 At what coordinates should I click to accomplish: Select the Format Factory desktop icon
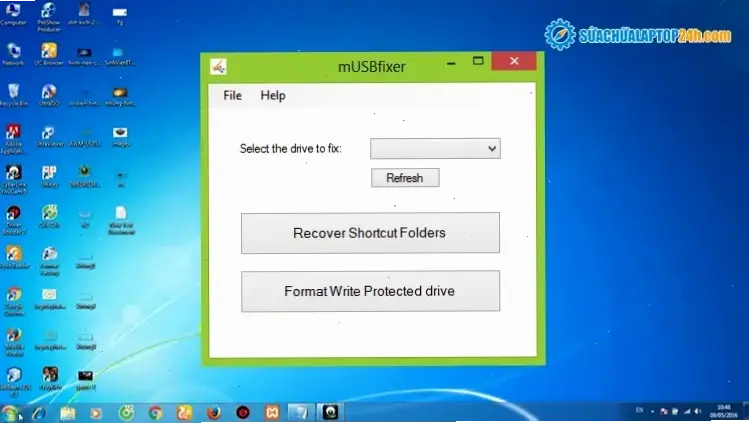[49, 261]
